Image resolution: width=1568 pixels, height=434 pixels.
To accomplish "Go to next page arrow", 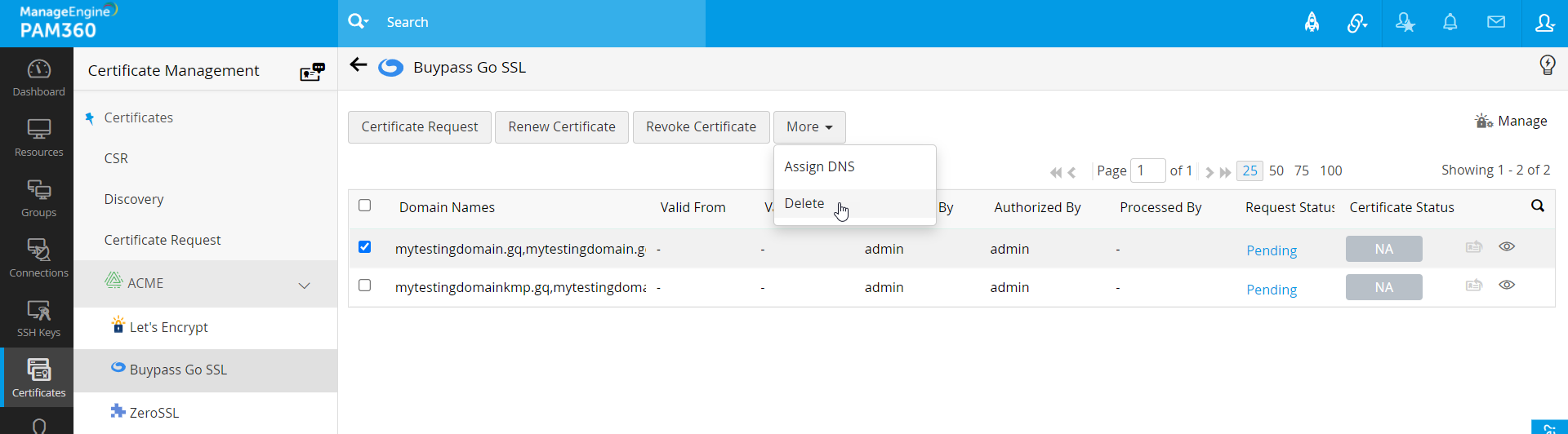I will pos(1209,172).
